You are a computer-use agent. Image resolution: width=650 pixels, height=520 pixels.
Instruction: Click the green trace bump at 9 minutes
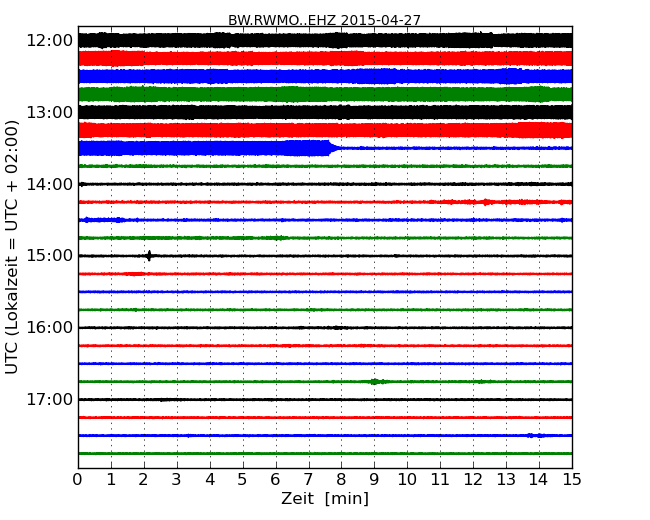click(375, 381)
